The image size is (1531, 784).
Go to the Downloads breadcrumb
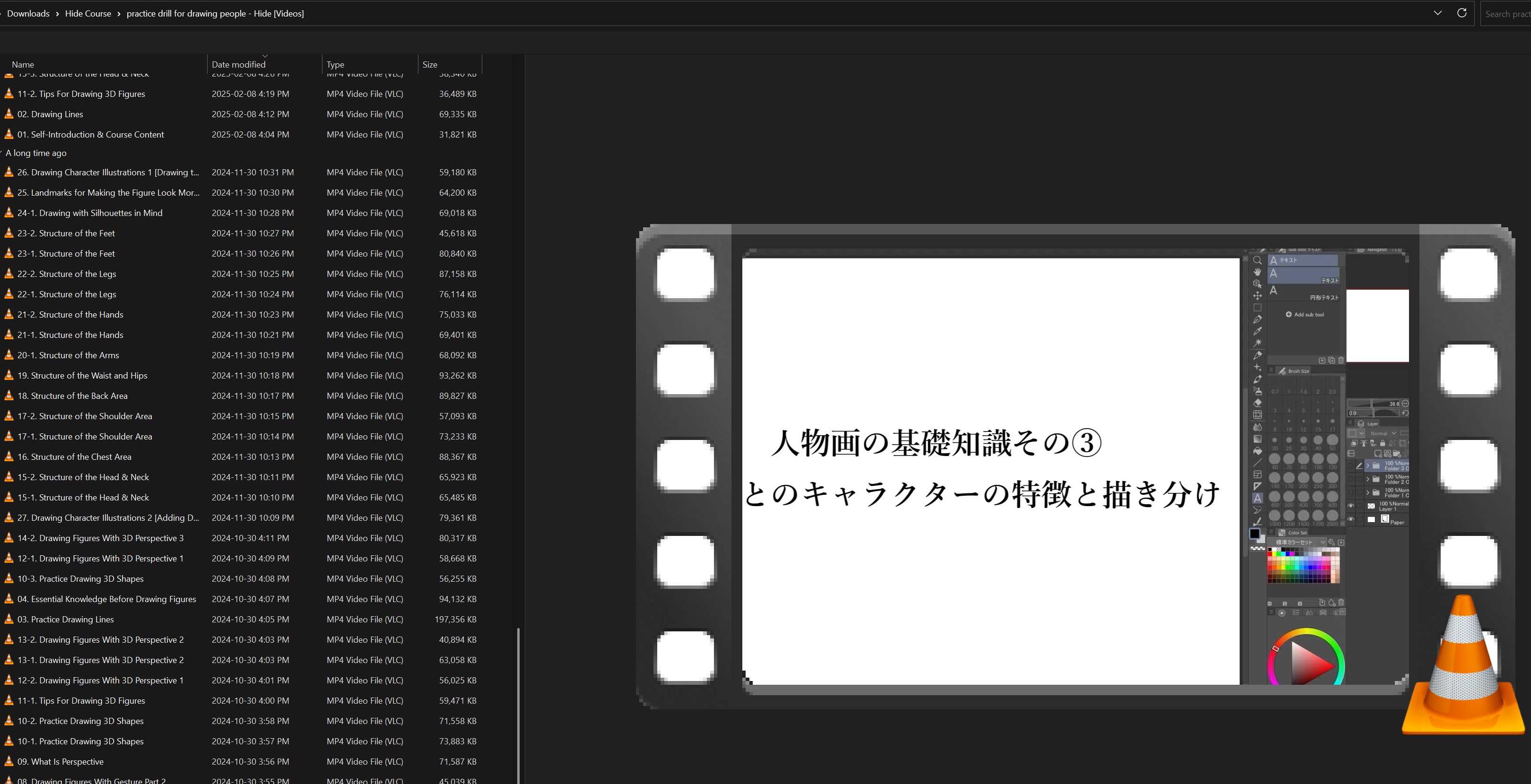point(28,13)
